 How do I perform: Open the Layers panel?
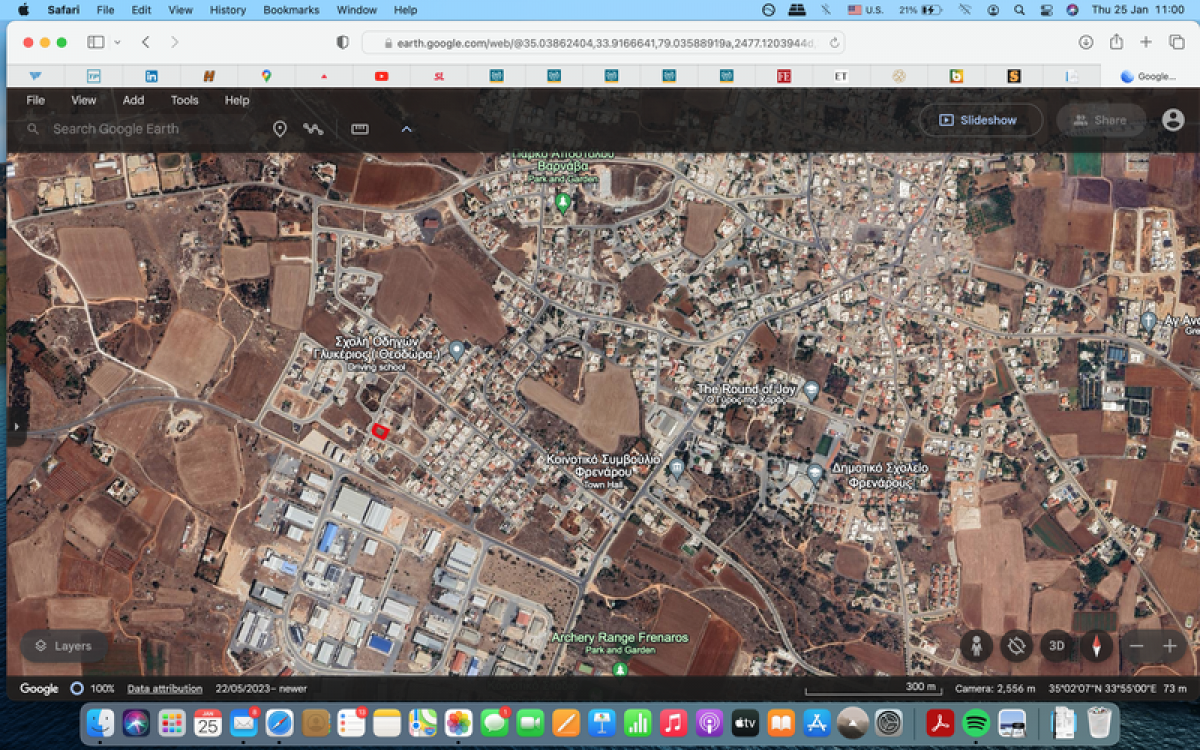(x=64, y=646)
